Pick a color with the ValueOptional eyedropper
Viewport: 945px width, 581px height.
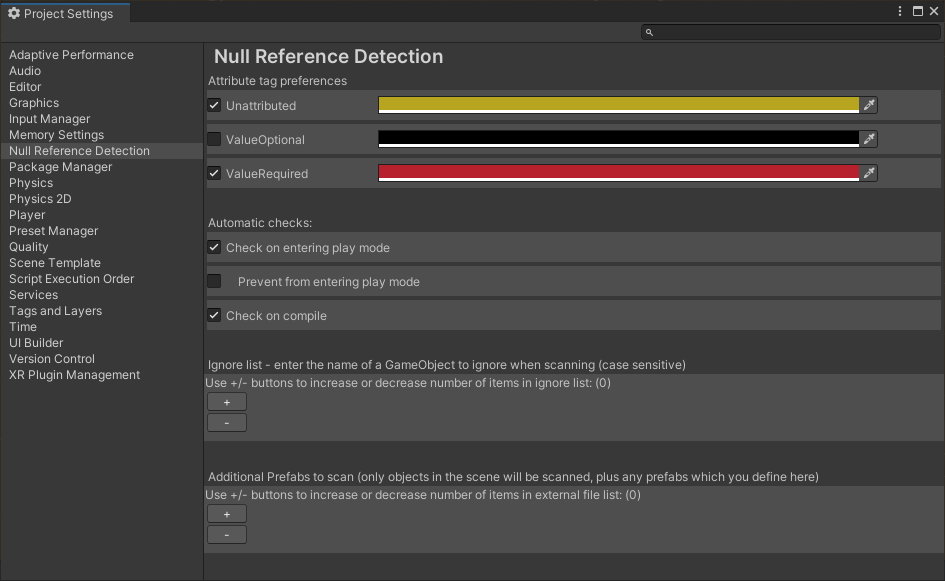869,139
